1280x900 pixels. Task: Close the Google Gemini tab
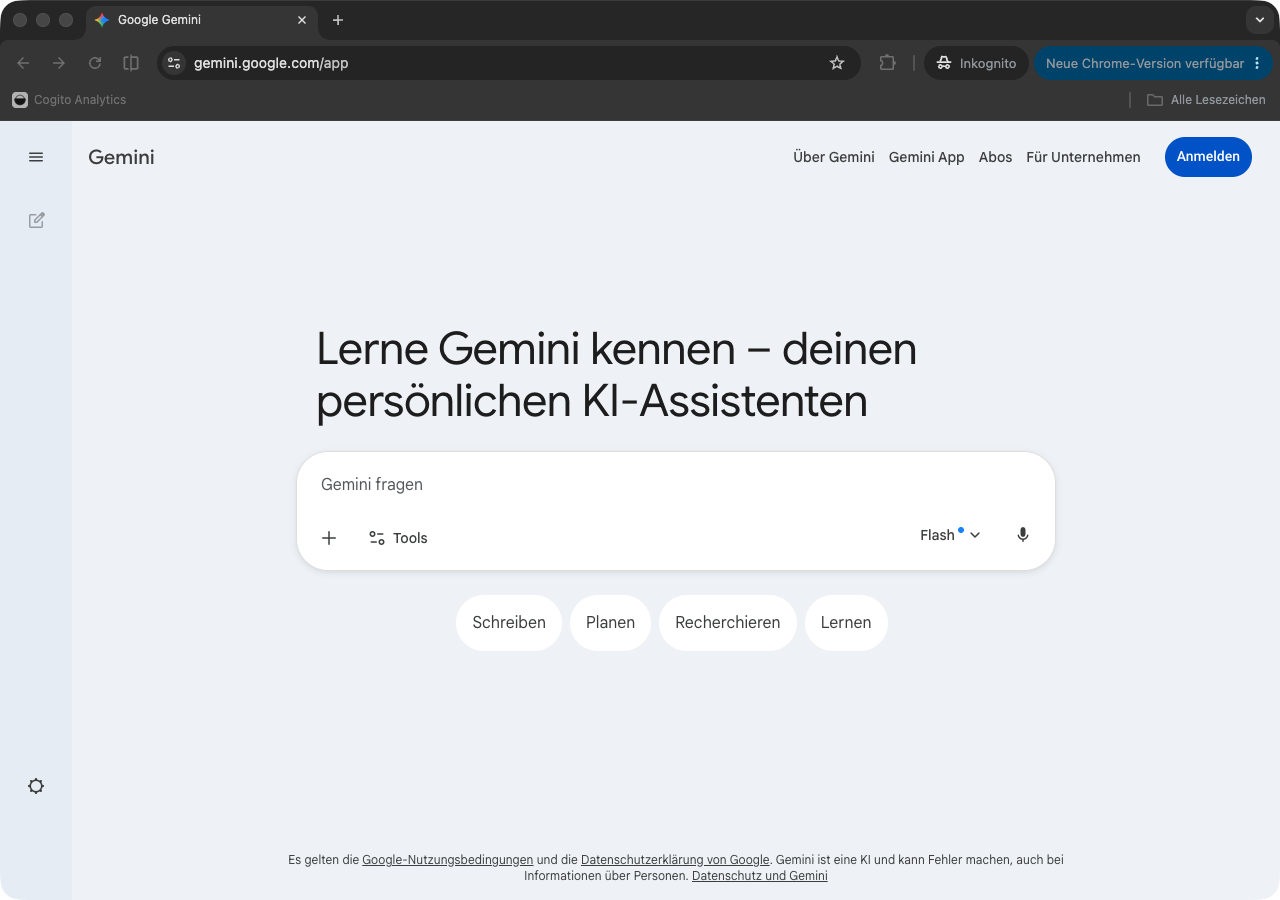[302, 20]
